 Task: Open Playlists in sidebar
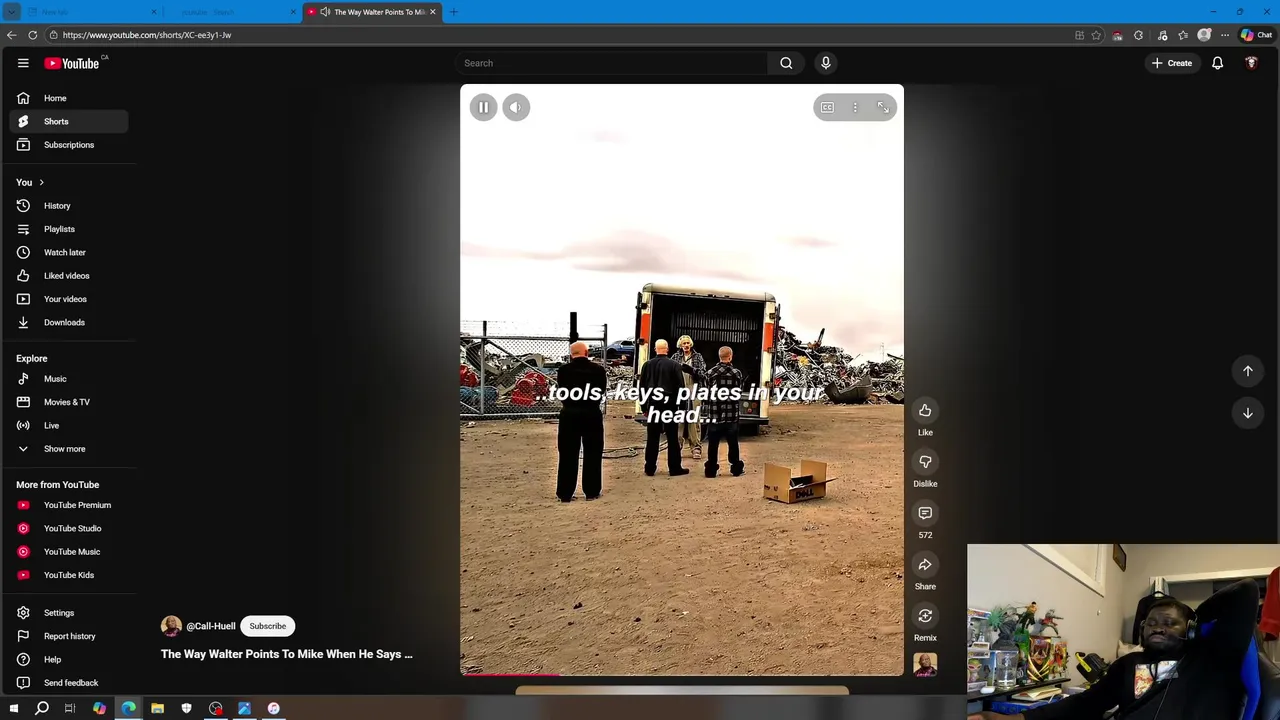[x=69, y=229]
